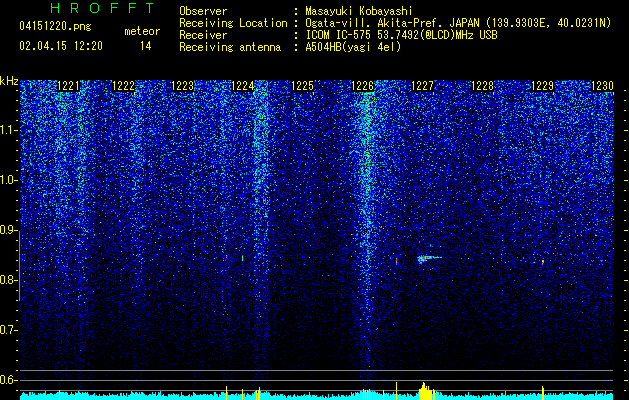Click the Receiver label
This screenshot has width=629, height=400.
(203, 35)
